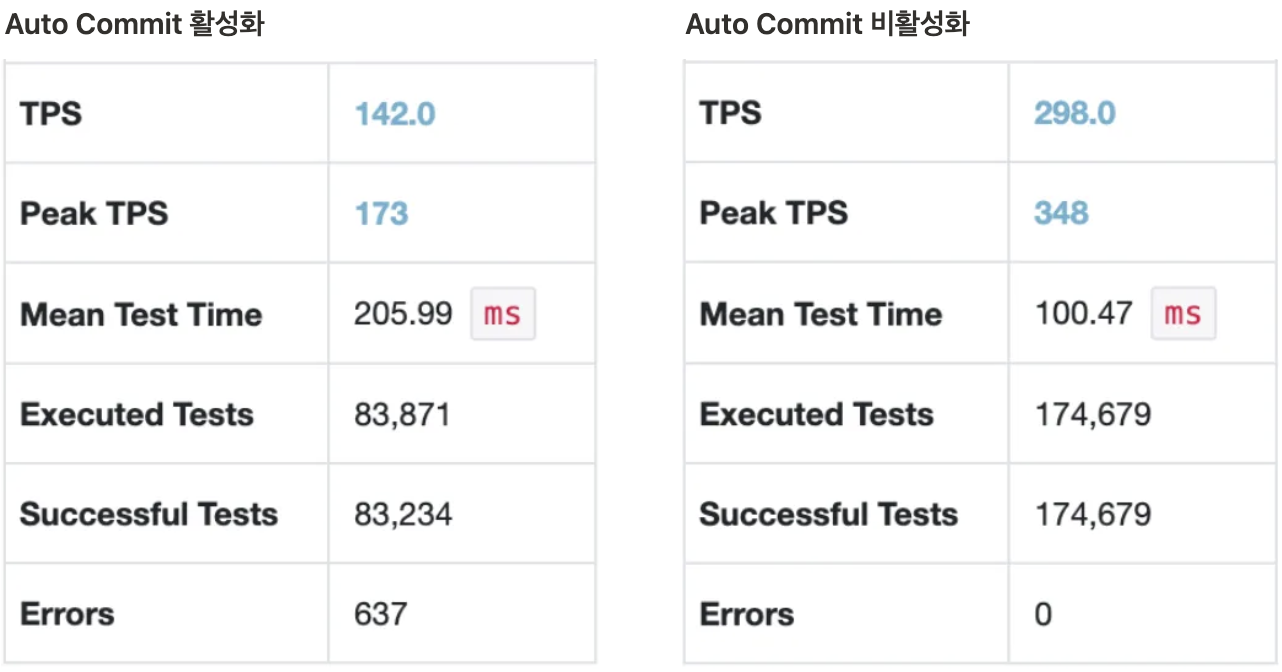Select the ms badge beside 100.47
The height and width of the screenshot is (672, 1282).
[1183, 314]
